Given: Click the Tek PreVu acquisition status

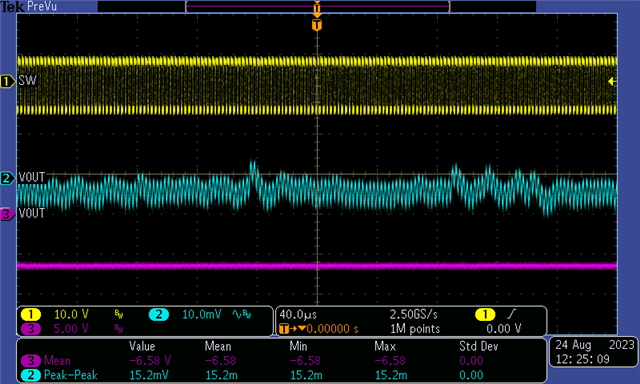Looking at the screenshot, I should pos(29,7).
